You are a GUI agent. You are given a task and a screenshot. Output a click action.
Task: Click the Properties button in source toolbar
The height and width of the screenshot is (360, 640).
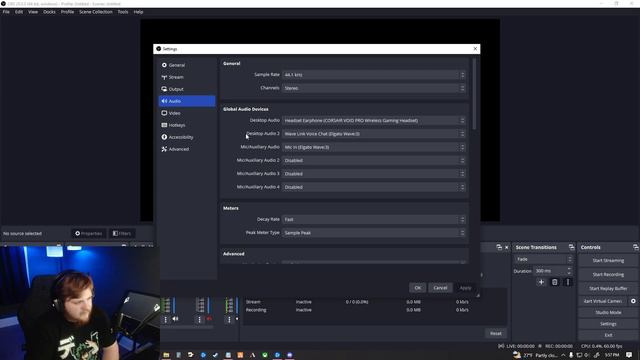click(89, 233)
